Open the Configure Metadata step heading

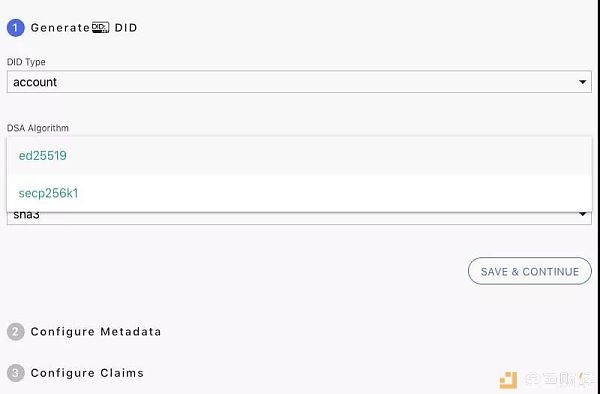[96, 332]
